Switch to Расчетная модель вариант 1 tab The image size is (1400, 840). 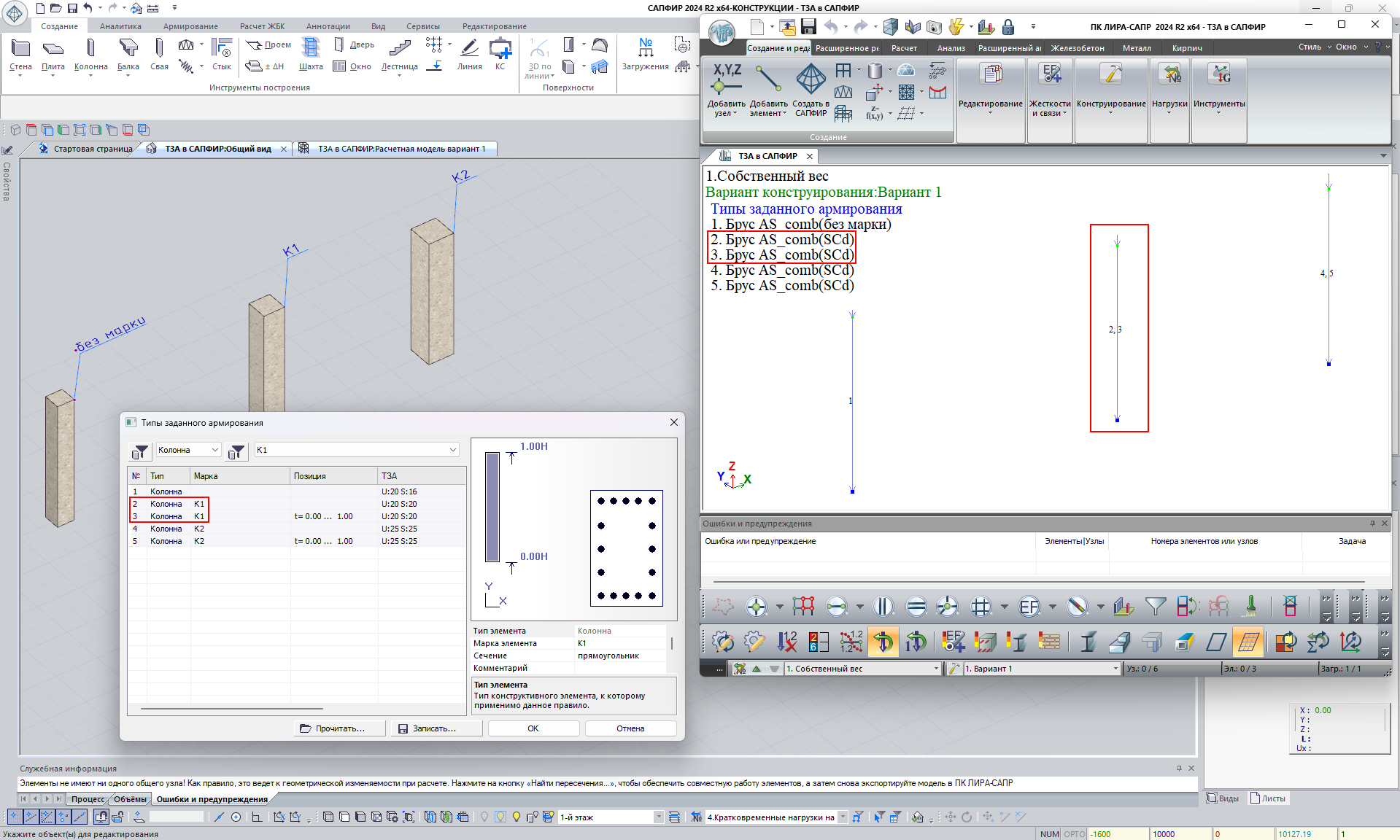401,149
